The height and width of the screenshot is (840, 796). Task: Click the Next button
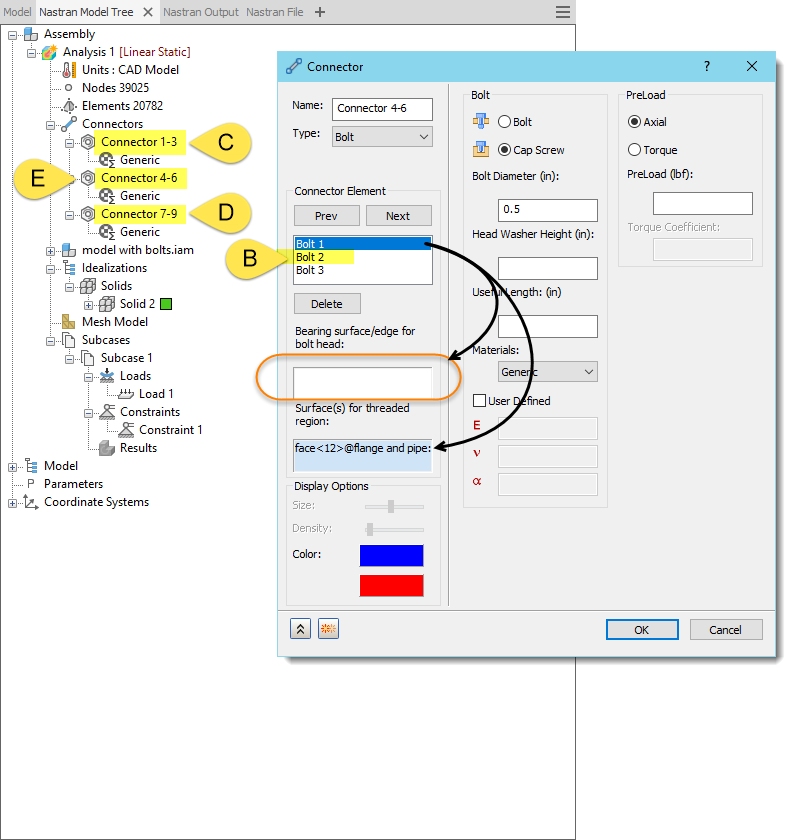tap(399, 216)
